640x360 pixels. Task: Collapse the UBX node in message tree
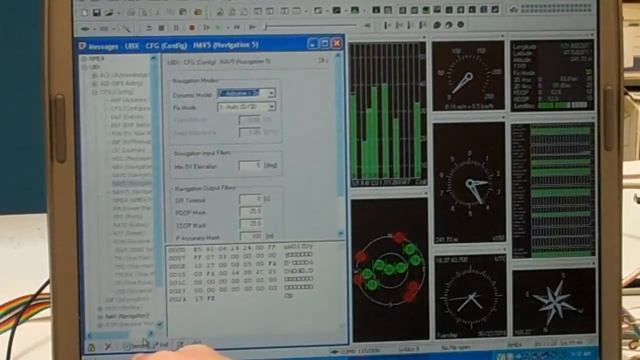(x=84, y=67)
